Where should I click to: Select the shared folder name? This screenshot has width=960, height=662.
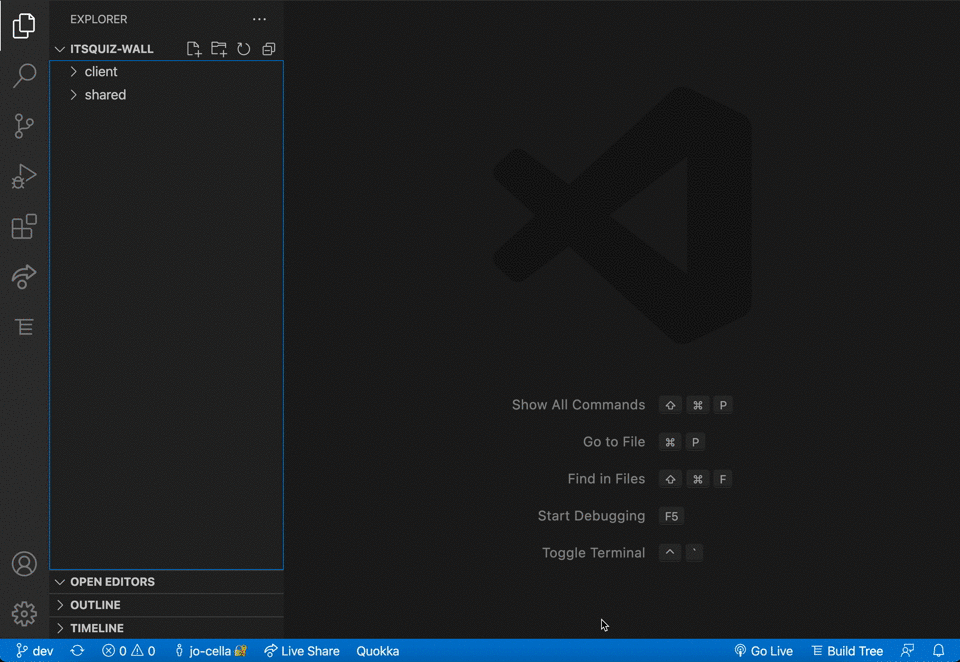click(x=105, y=95)
